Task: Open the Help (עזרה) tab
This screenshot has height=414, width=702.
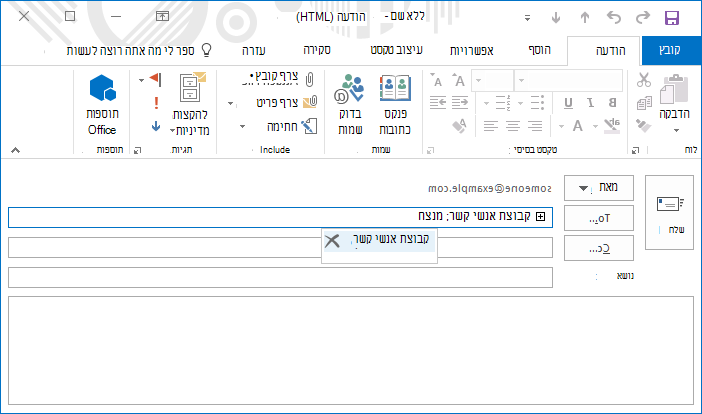Action: tap(254, 51)
